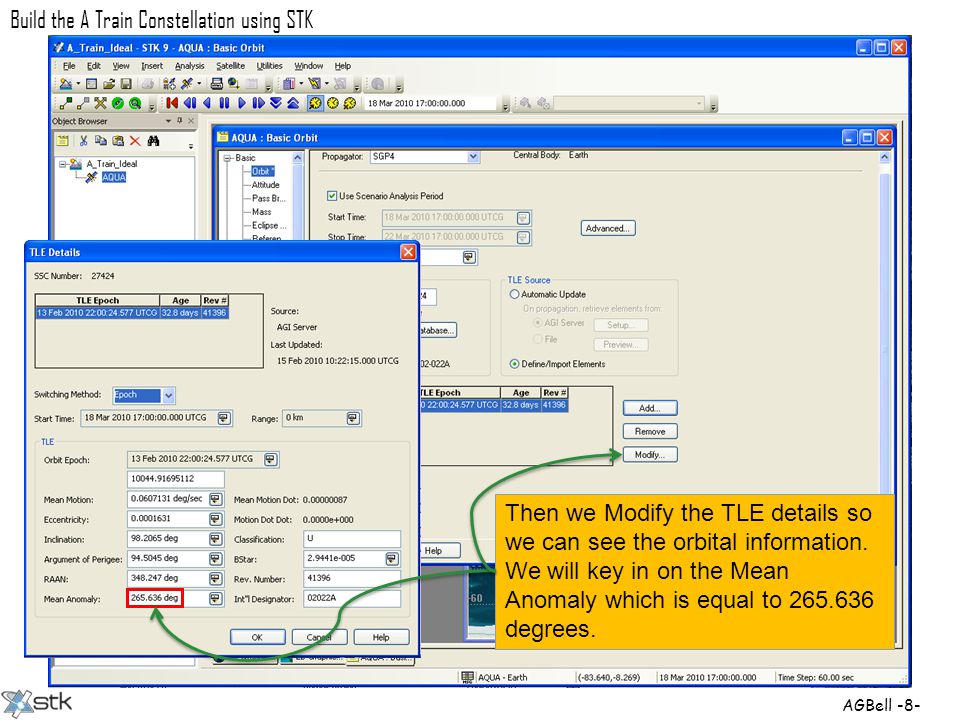Click the insert satellite toolbar icon

pyautogui.click(x=187, y=84)
